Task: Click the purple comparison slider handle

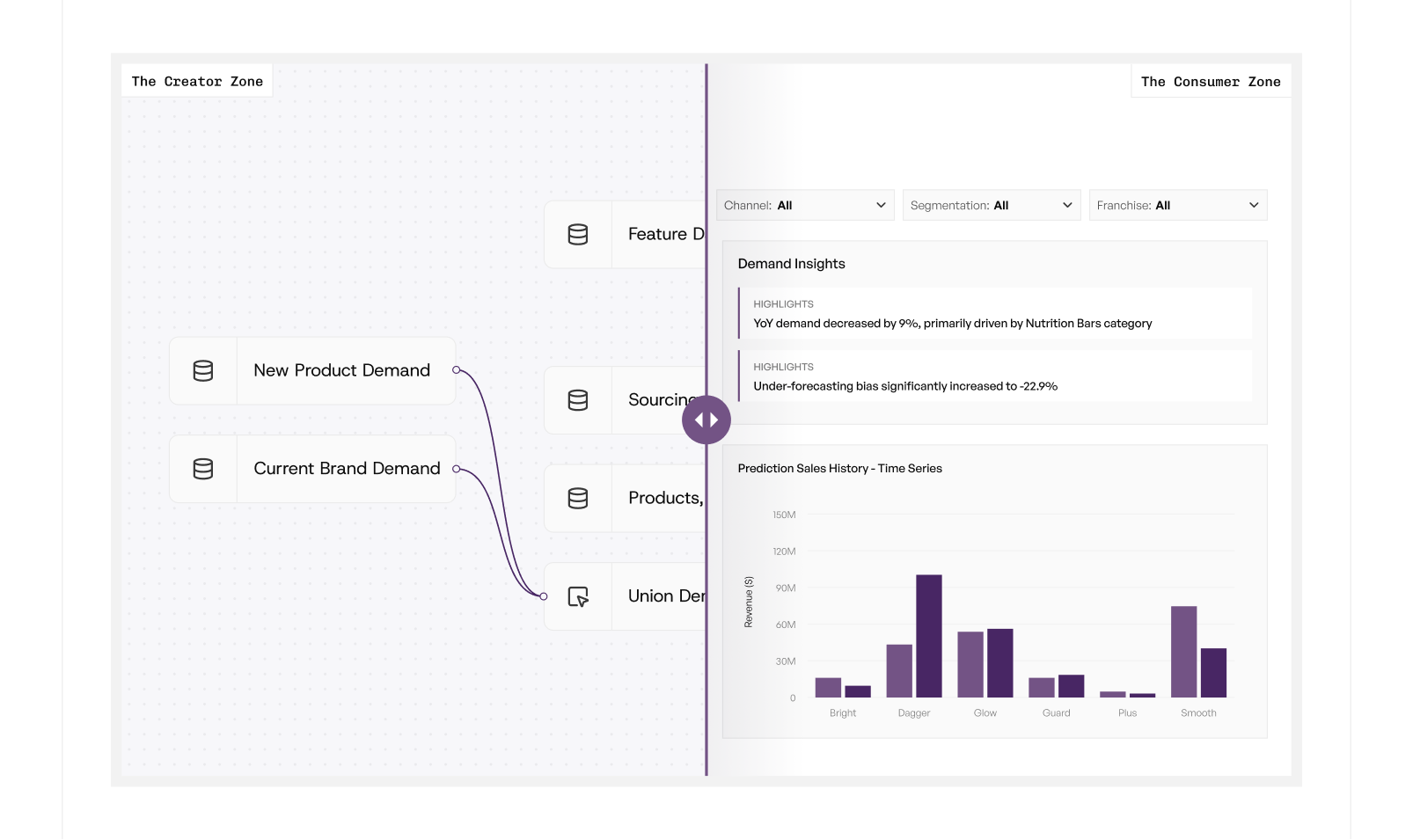Action: (706, 420)
